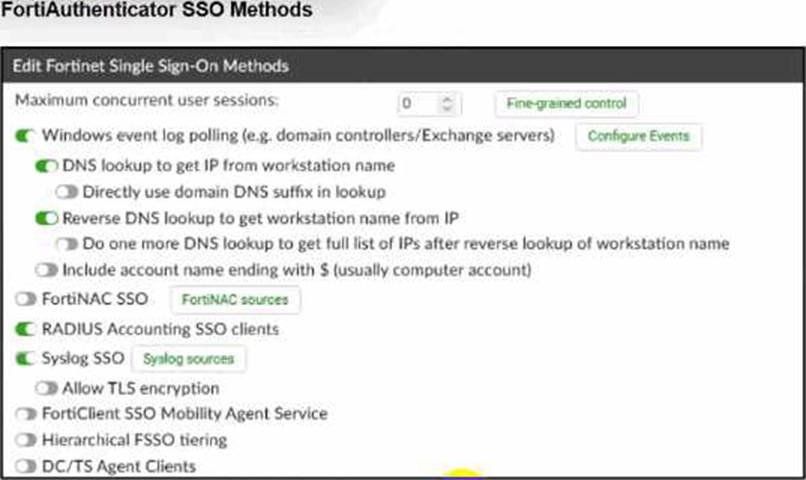Increase maximum concurrent user sessions stepper arrow

point(447,98)
